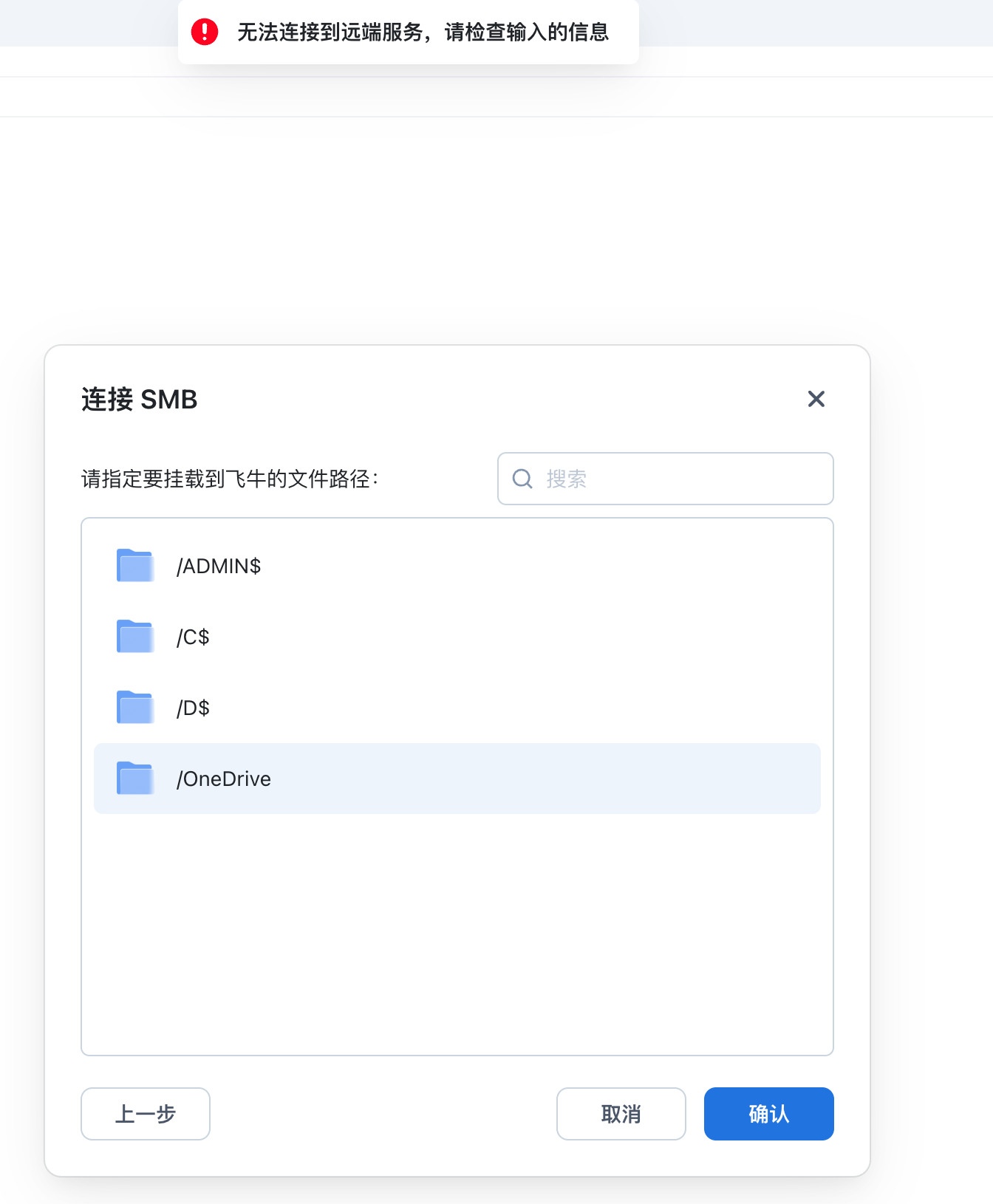Click the search magnifier icon
The image size is (993, 1204).
522,479
